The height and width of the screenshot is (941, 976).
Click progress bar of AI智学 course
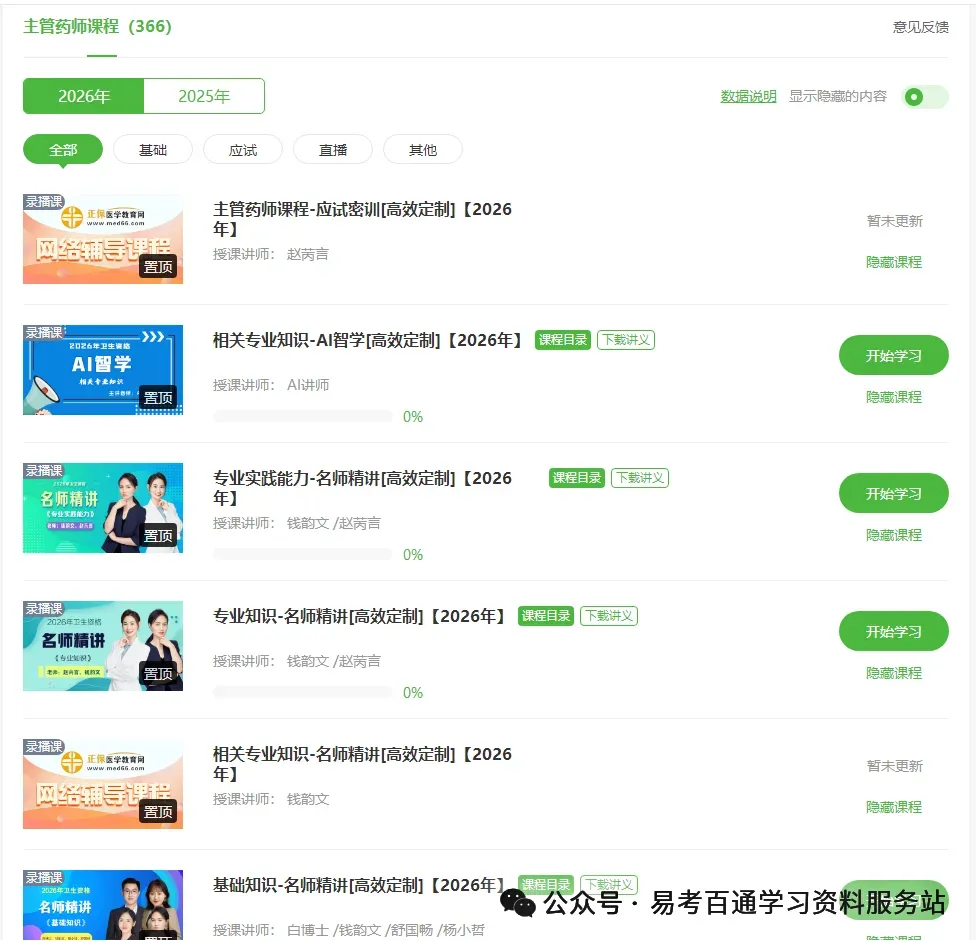coord(303,416)
